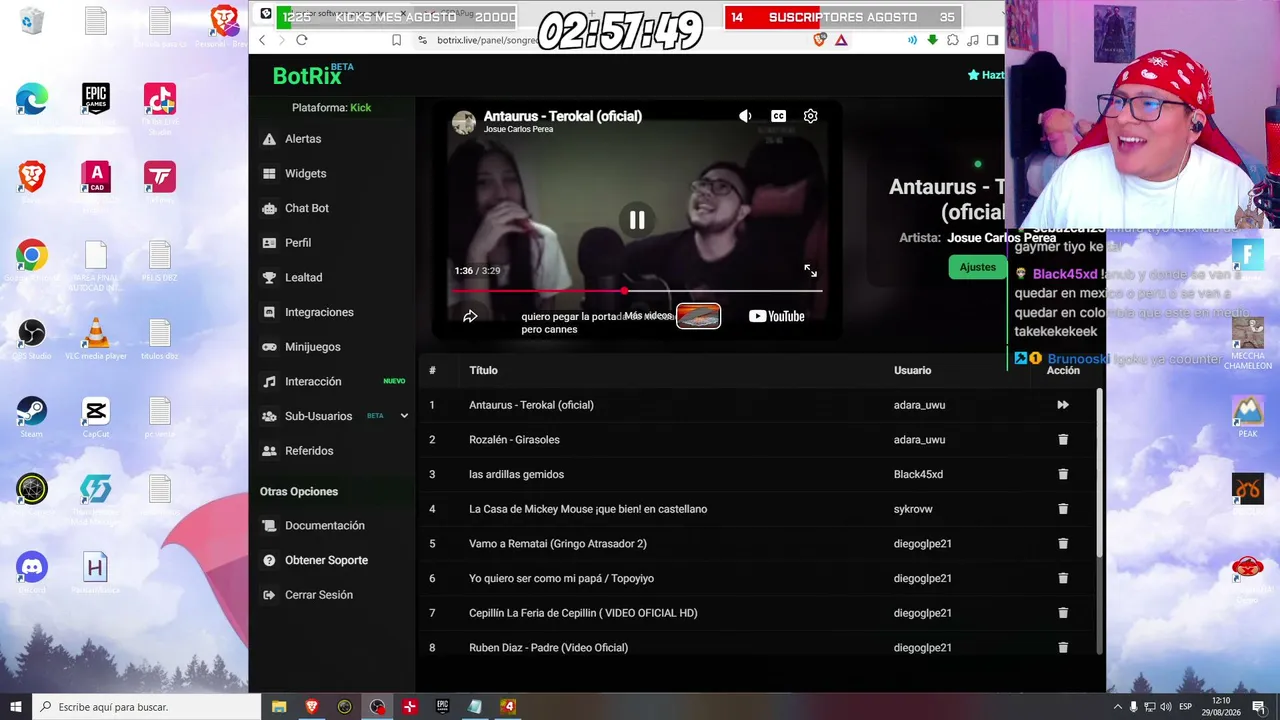Open the Widgets menu item
Screen dimensions: 1280x720
[305, 173]
